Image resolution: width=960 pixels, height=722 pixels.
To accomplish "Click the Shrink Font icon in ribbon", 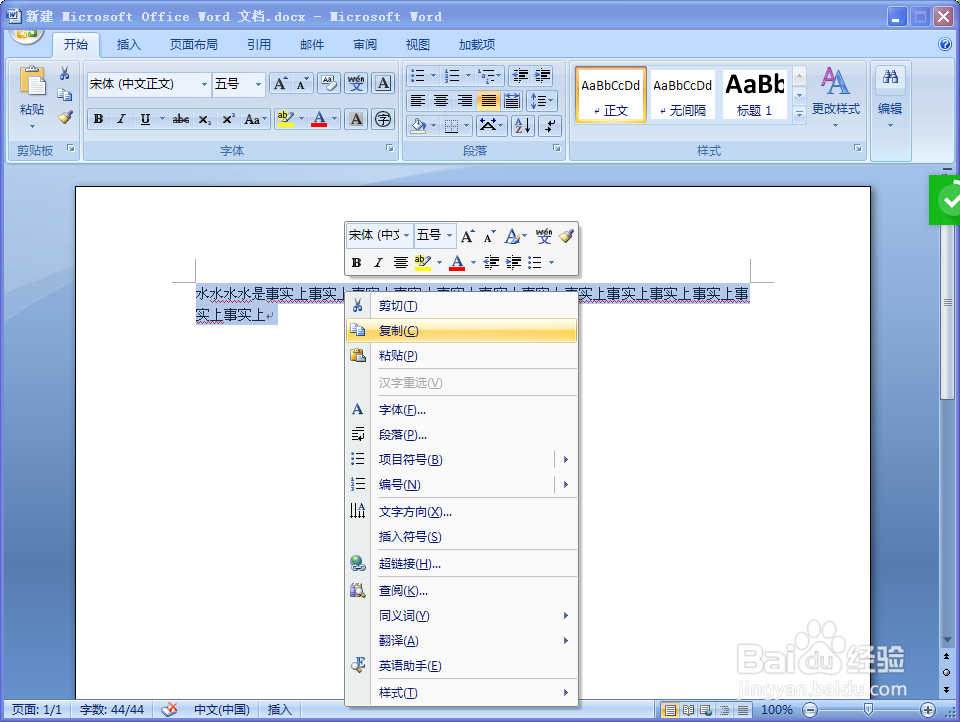I will 302,83.
